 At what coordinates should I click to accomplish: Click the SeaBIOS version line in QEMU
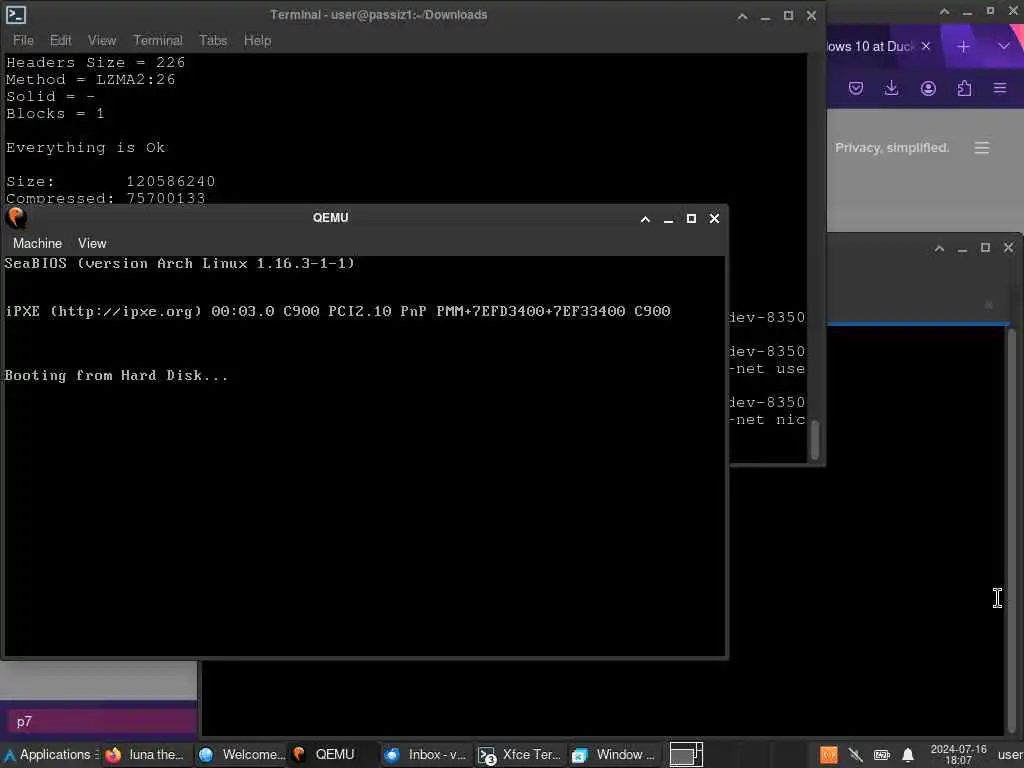[180, 263]
